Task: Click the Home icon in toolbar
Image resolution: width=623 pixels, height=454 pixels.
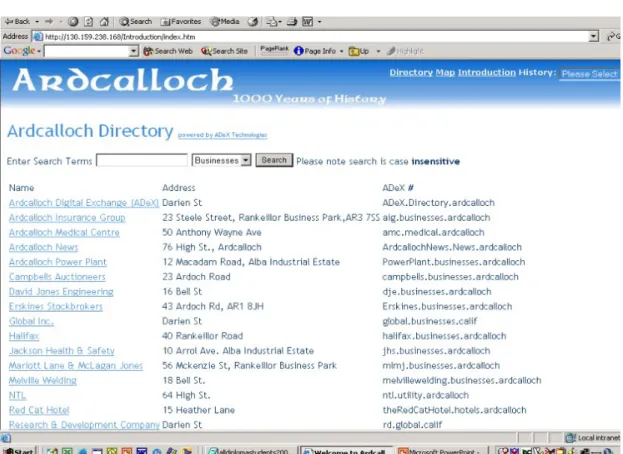Action: pyautogui.click(x=104, y=21)
